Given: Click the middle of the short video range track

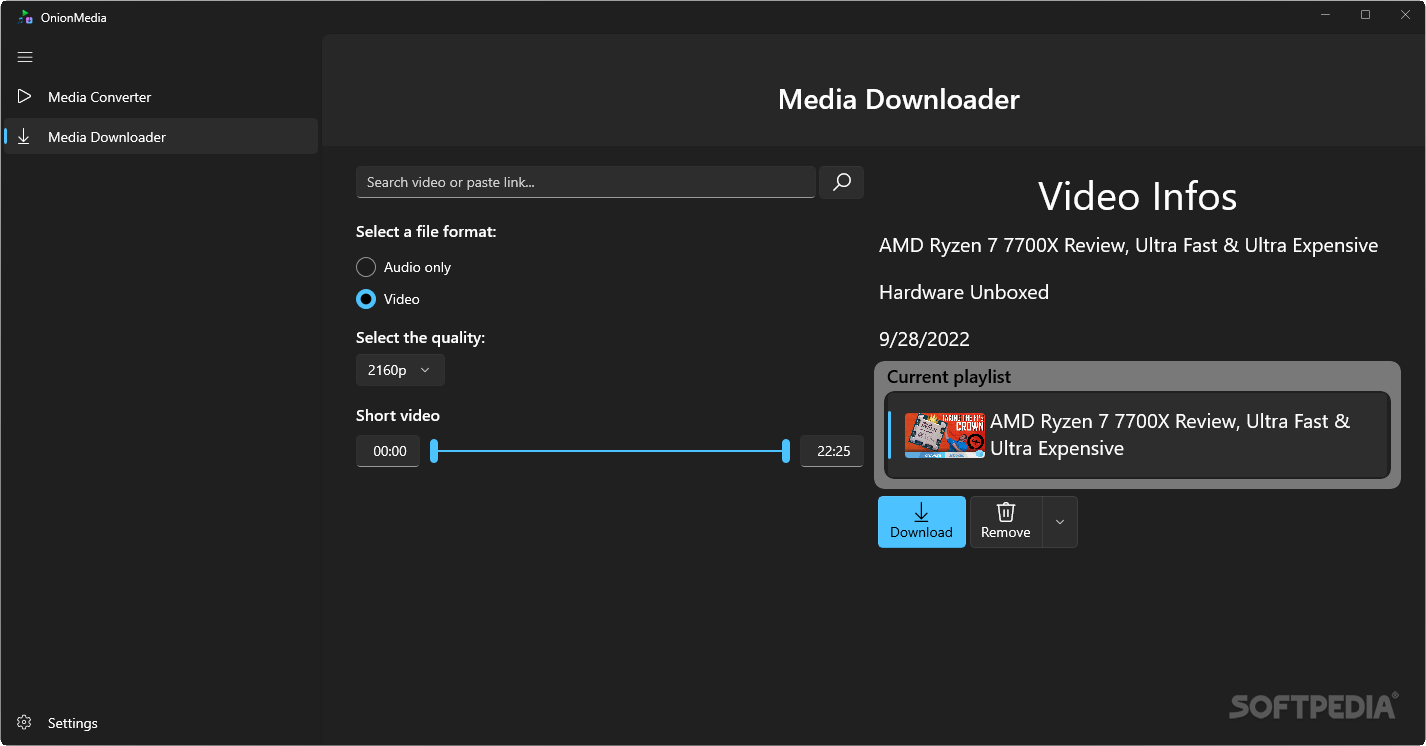Looking at the screenshot, I should pyautogui.click(x=610, y=451).
